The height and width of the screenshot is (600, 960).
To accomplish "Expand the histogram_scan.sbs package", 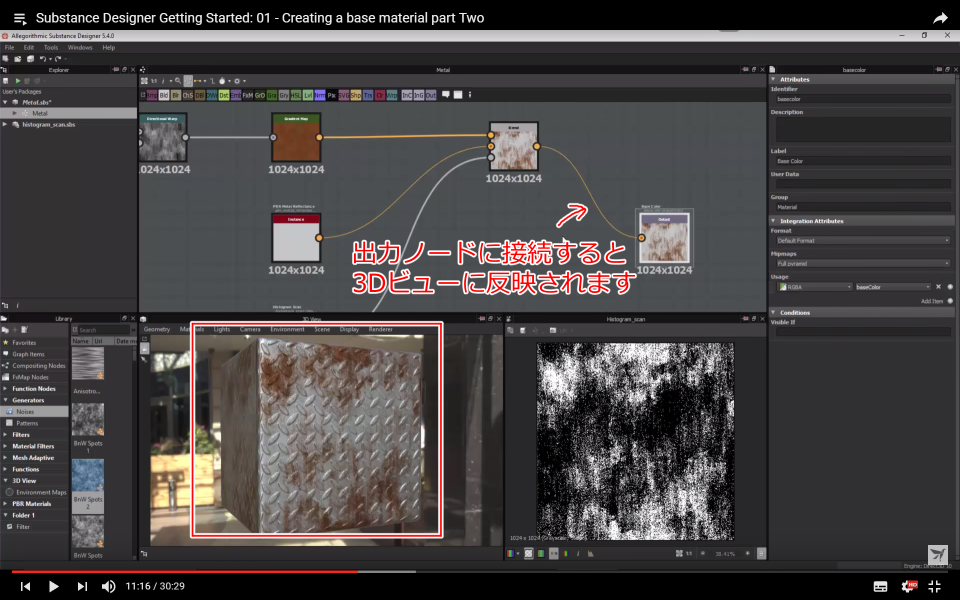I will tap(6, 124).
